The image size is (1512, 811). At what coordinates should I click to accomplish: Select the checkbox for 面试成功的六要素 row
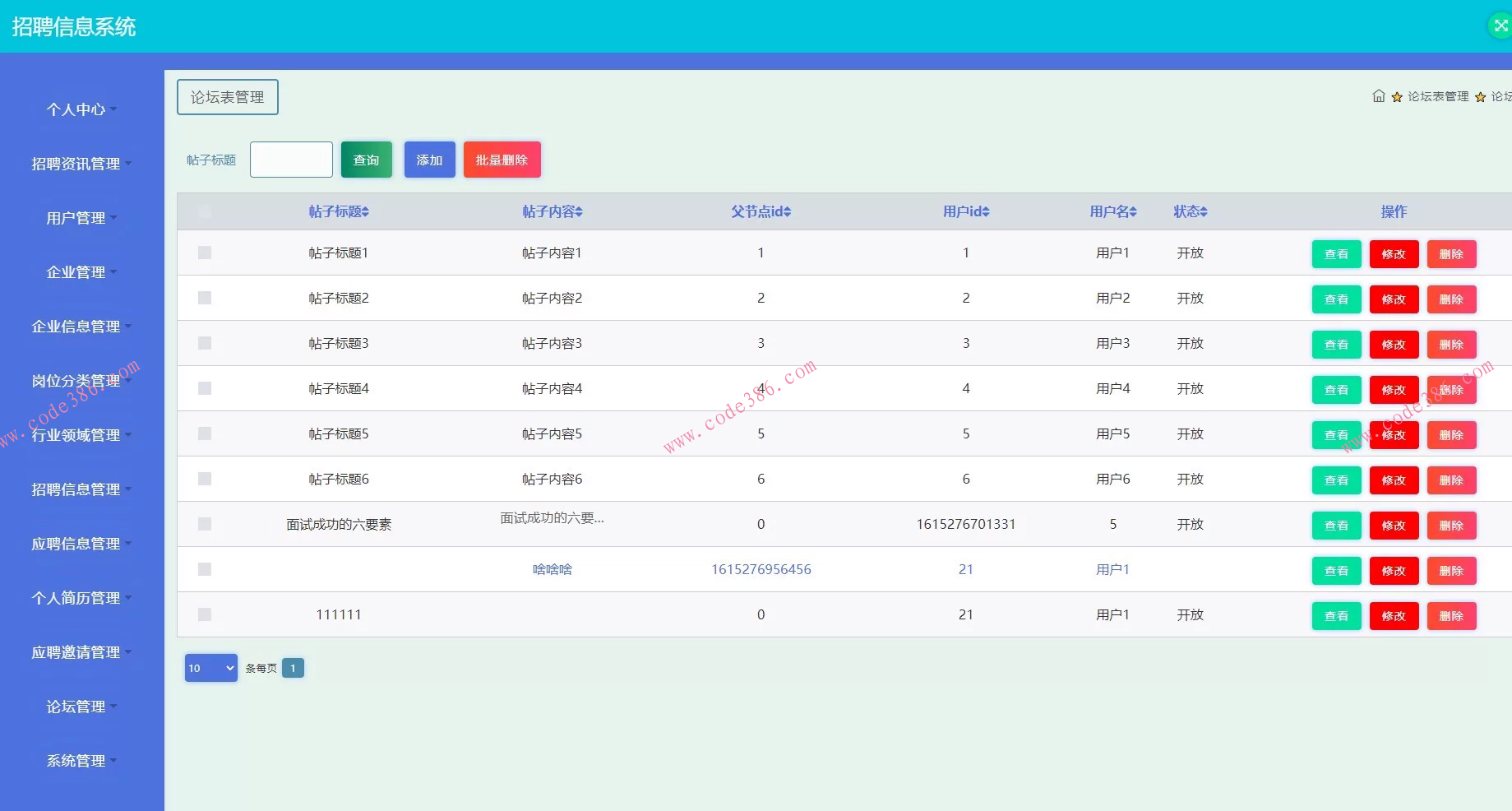205,524
